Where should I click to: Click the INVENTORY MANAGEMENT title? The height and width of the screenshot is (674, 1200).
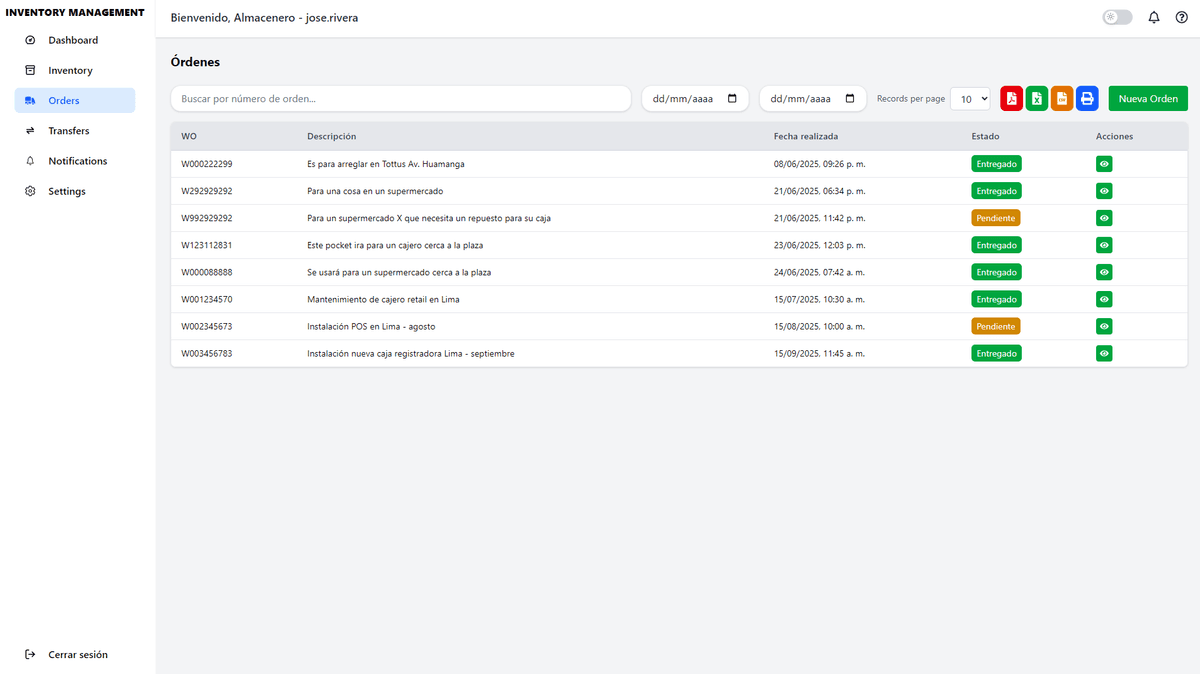tap(75, 13)
